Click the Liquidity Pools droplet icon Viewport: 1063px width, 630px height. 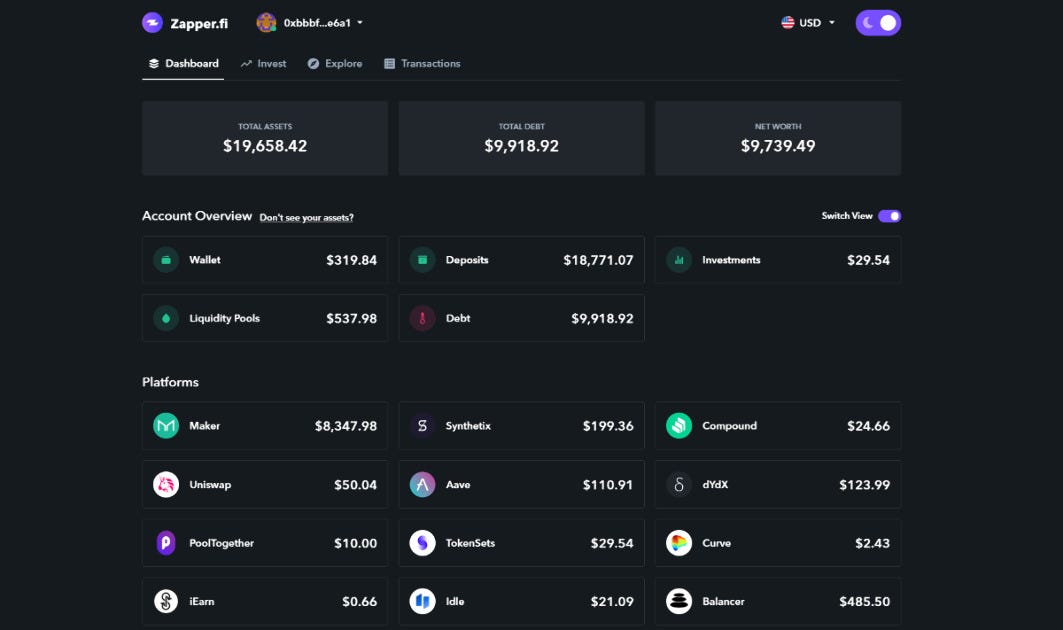coord(166,318)
